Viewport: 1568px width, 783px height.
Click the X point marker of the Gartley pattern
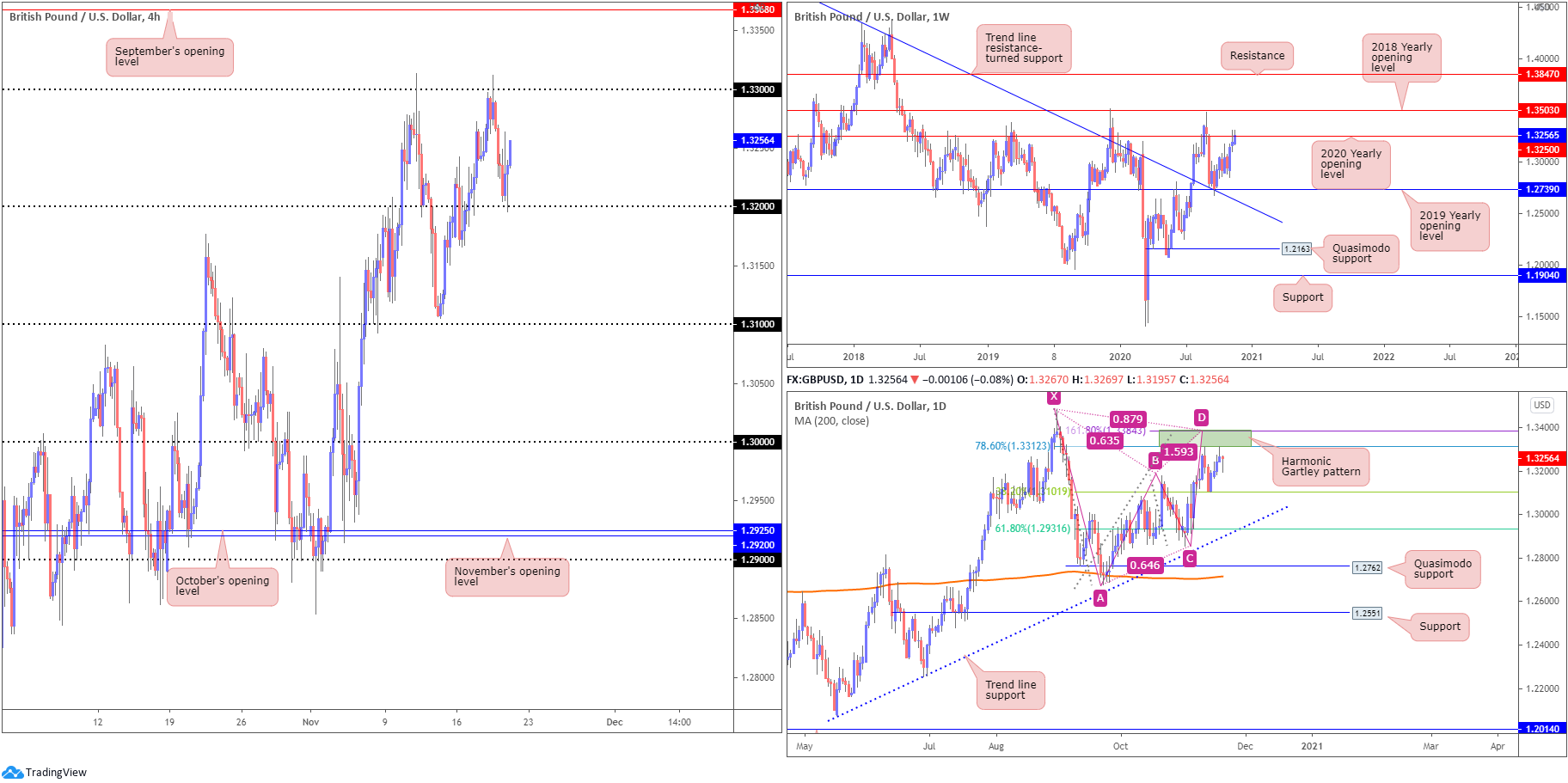click(x=1053, y=397)
